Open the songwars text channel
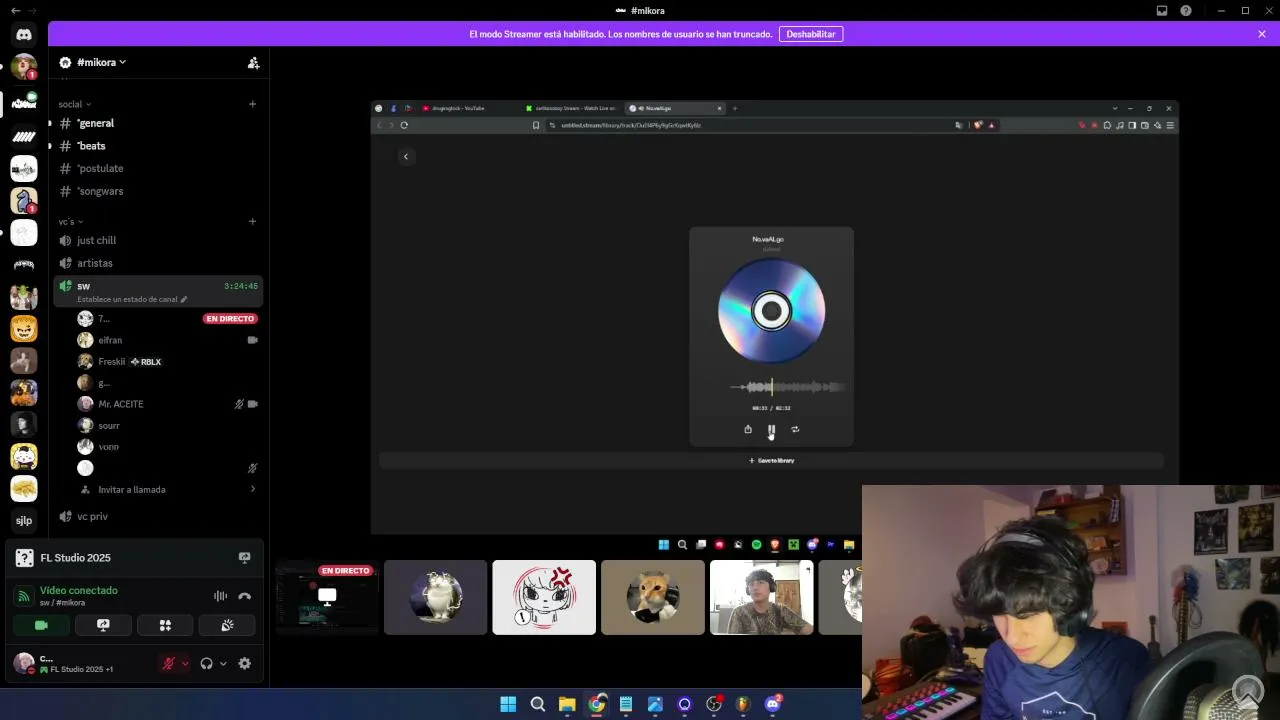 (x=158, y=191)
